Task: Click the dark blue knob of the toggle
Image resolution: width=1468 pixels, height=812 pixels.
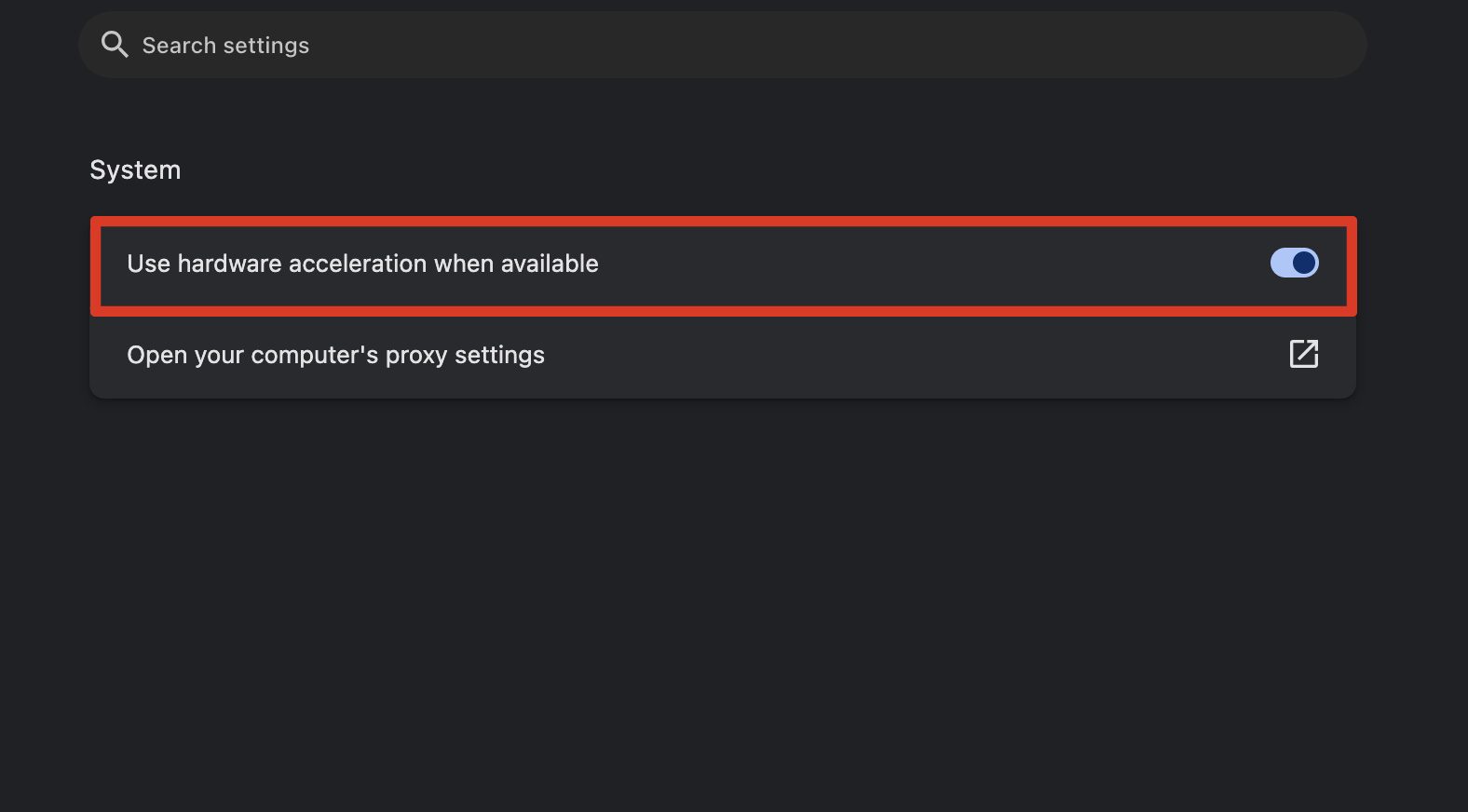Action: tap(1304, 264)
